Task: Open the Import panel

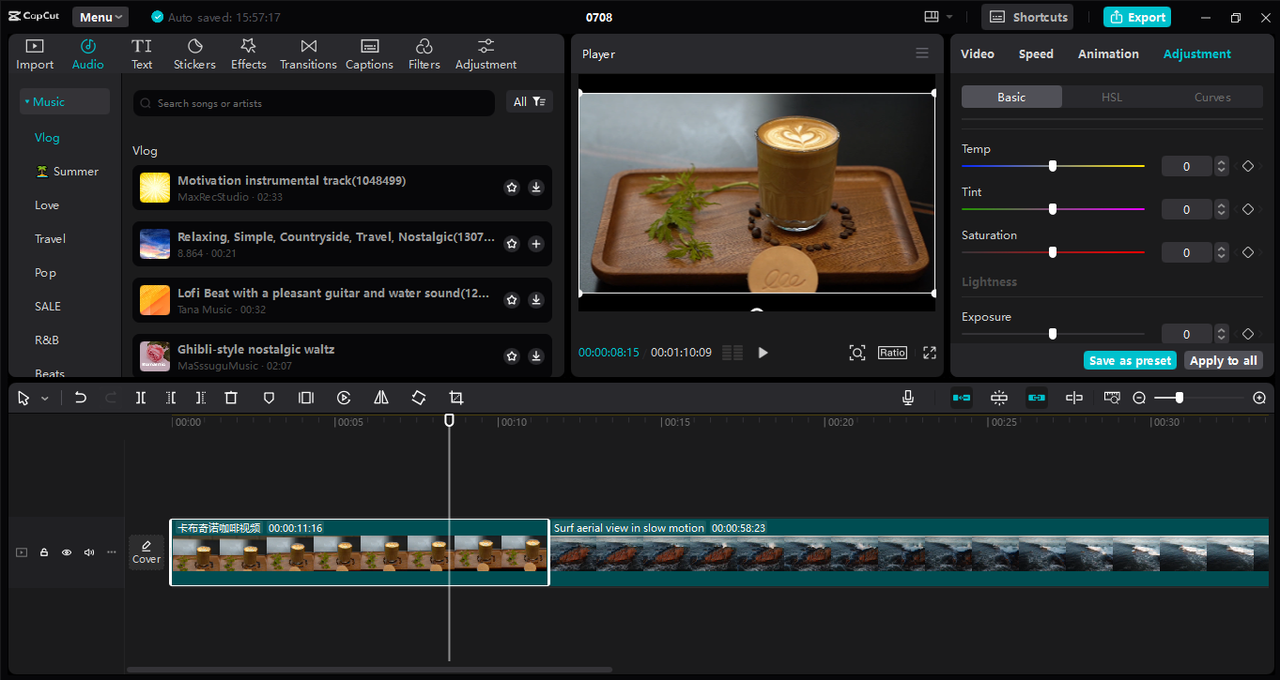Action: [x=35, y=54]
